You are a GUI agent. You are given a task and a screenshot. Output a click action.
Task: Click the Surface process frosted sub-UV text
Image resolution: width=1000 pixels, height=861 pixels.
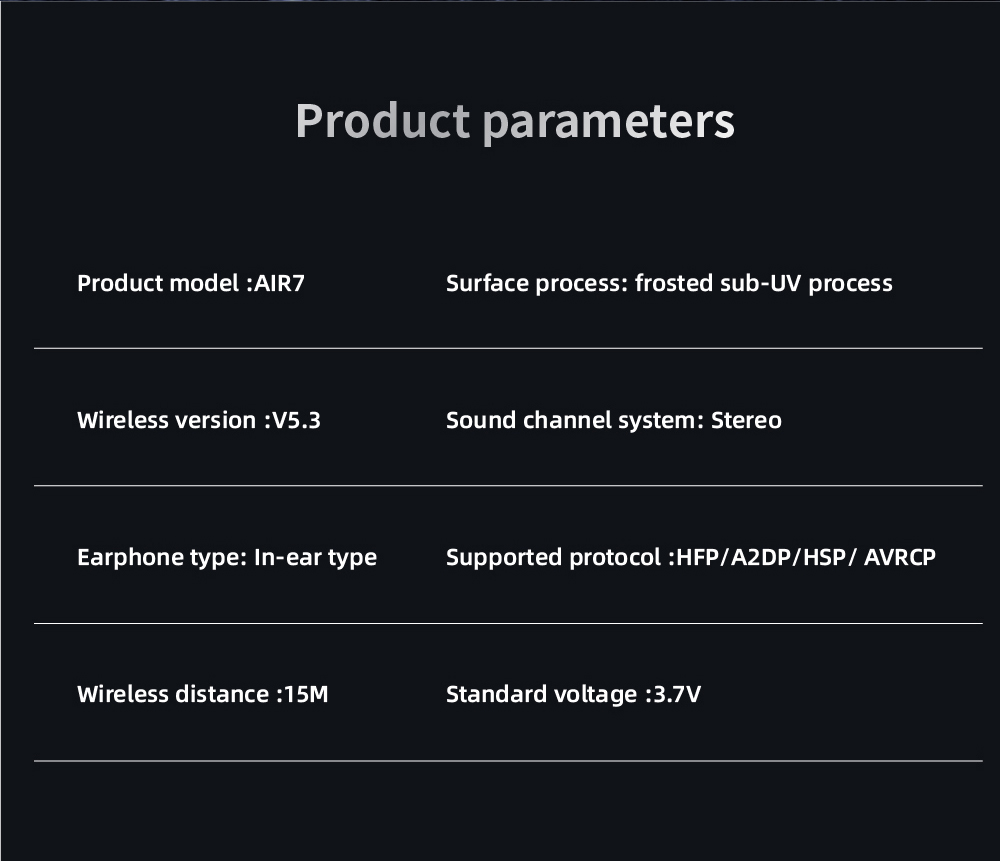669,284
